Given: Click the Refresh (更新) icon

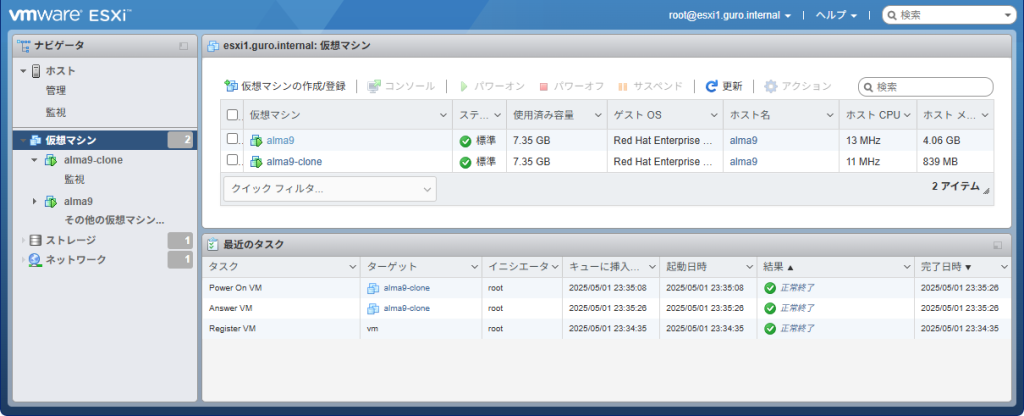Looking at the screenshot, I should [x=712, y=86].
